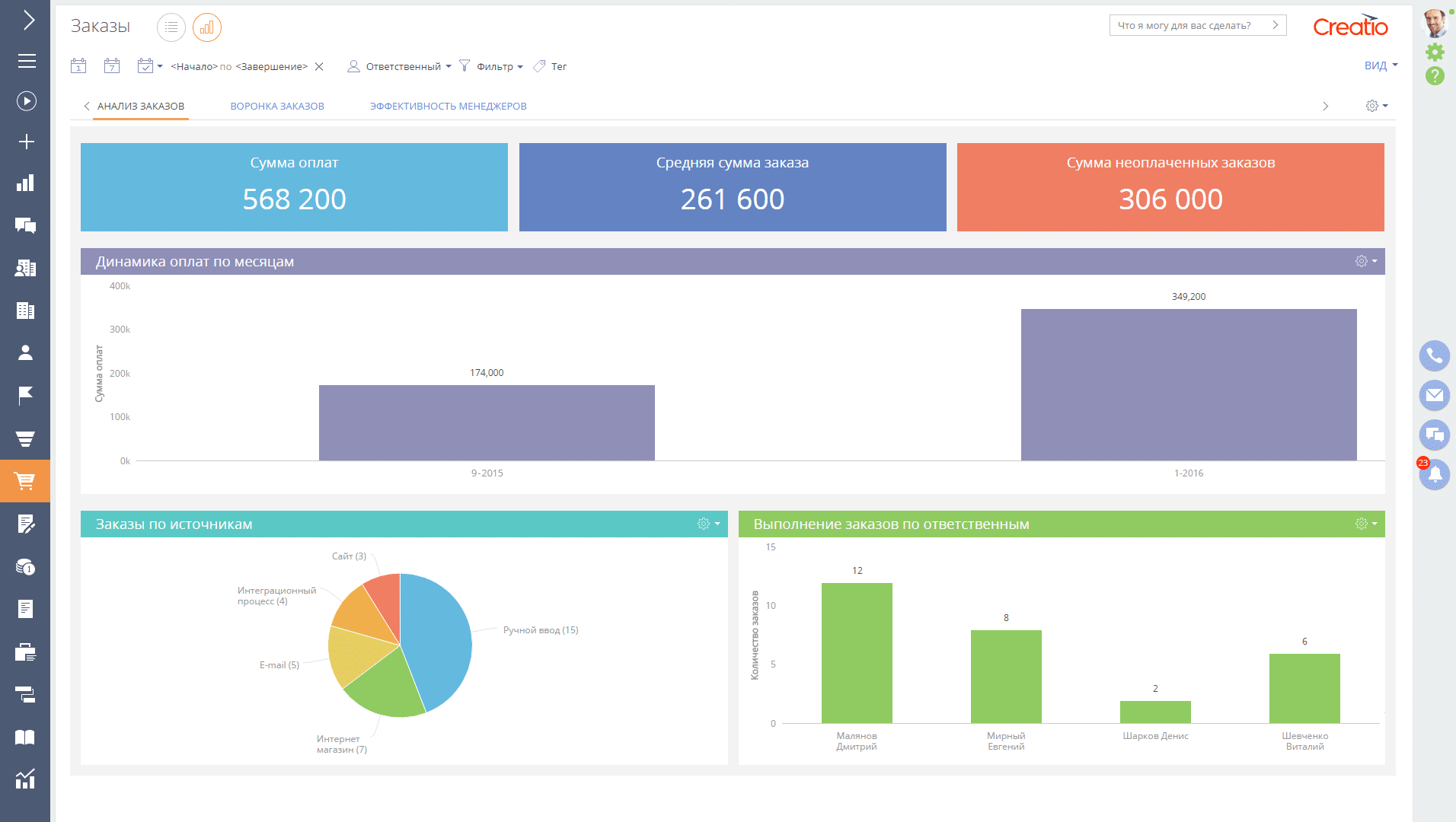Switch to list view of orders
The height and width of the screenshot is (822, 1456).
pos(171,27)
